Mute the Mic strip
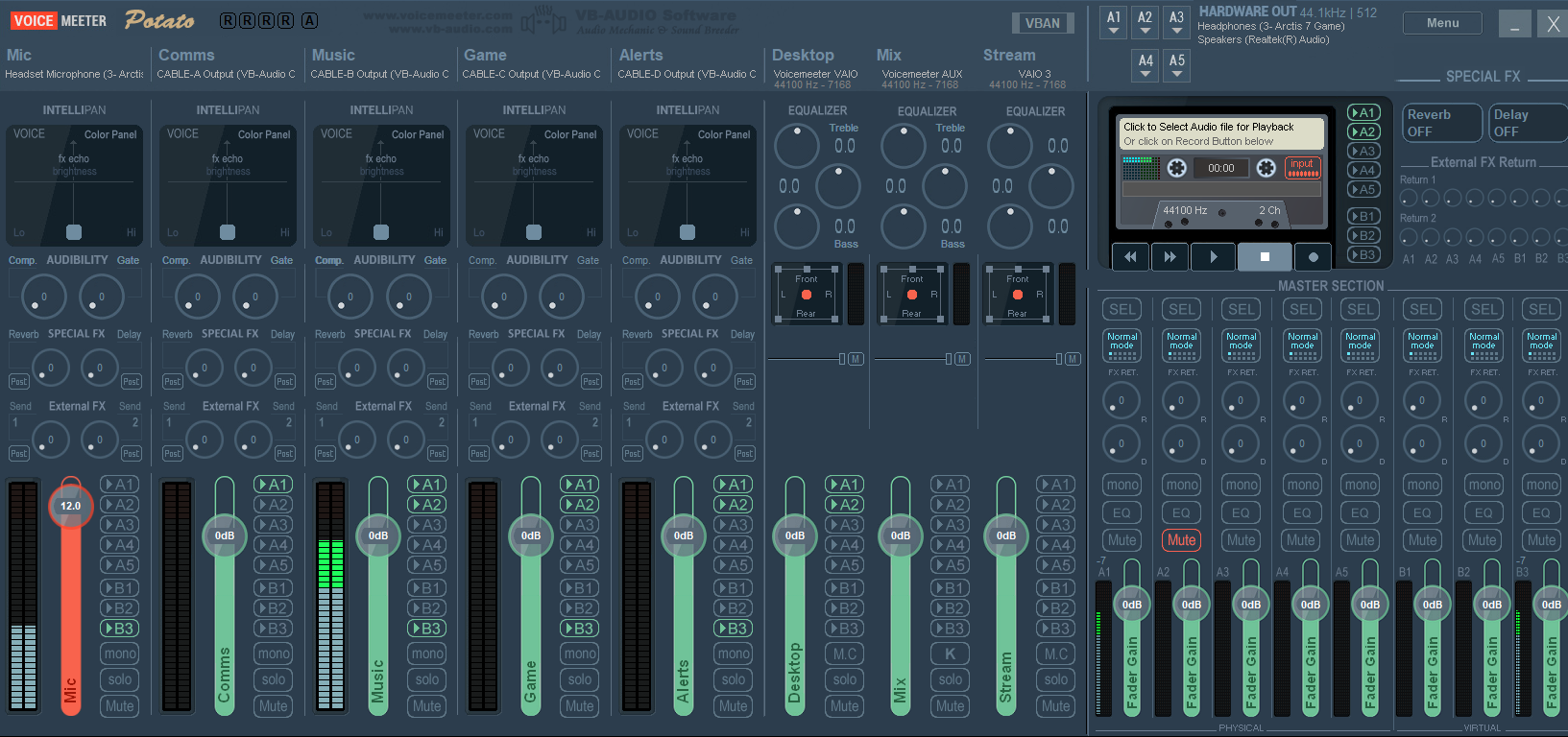The image size is (1568, 737). [x=120, y=705]
